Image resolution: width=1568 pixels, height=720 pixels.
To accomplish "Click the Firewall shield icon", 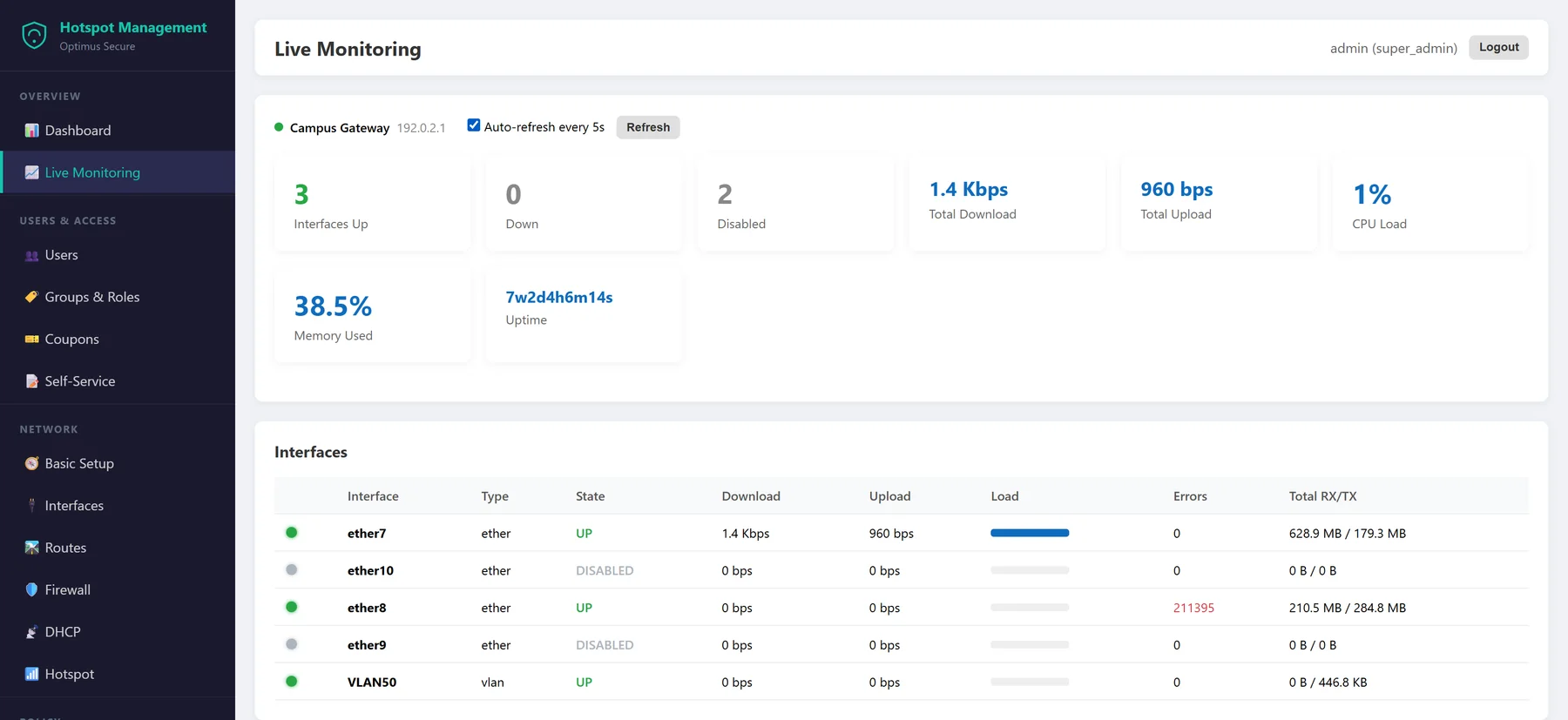I will 32,589.
